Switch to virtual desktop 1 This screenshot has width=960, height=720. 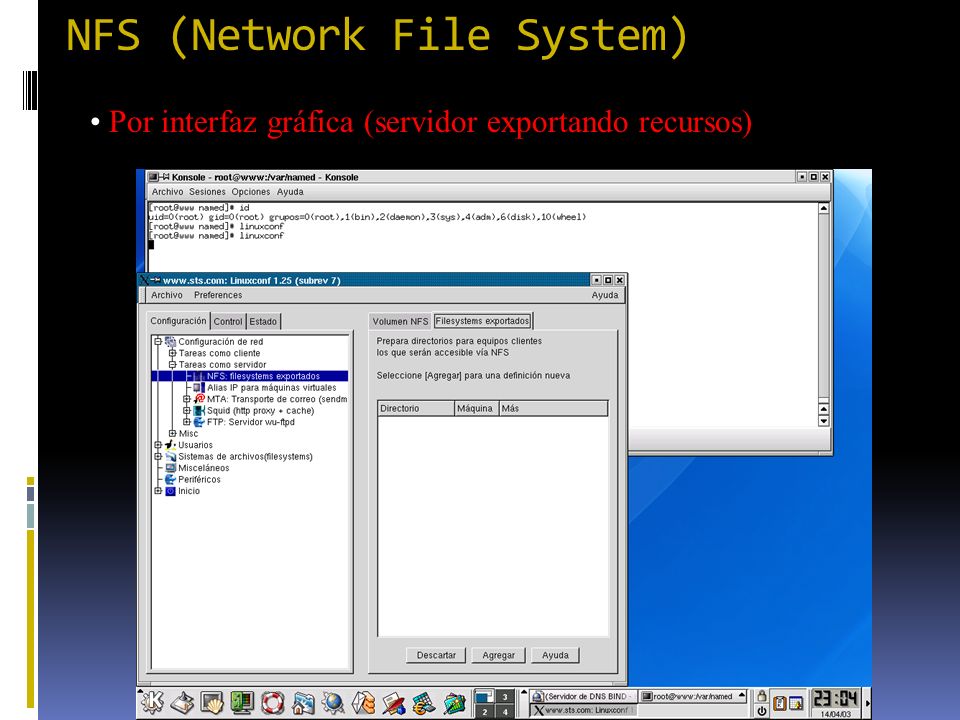pos(484,697)
